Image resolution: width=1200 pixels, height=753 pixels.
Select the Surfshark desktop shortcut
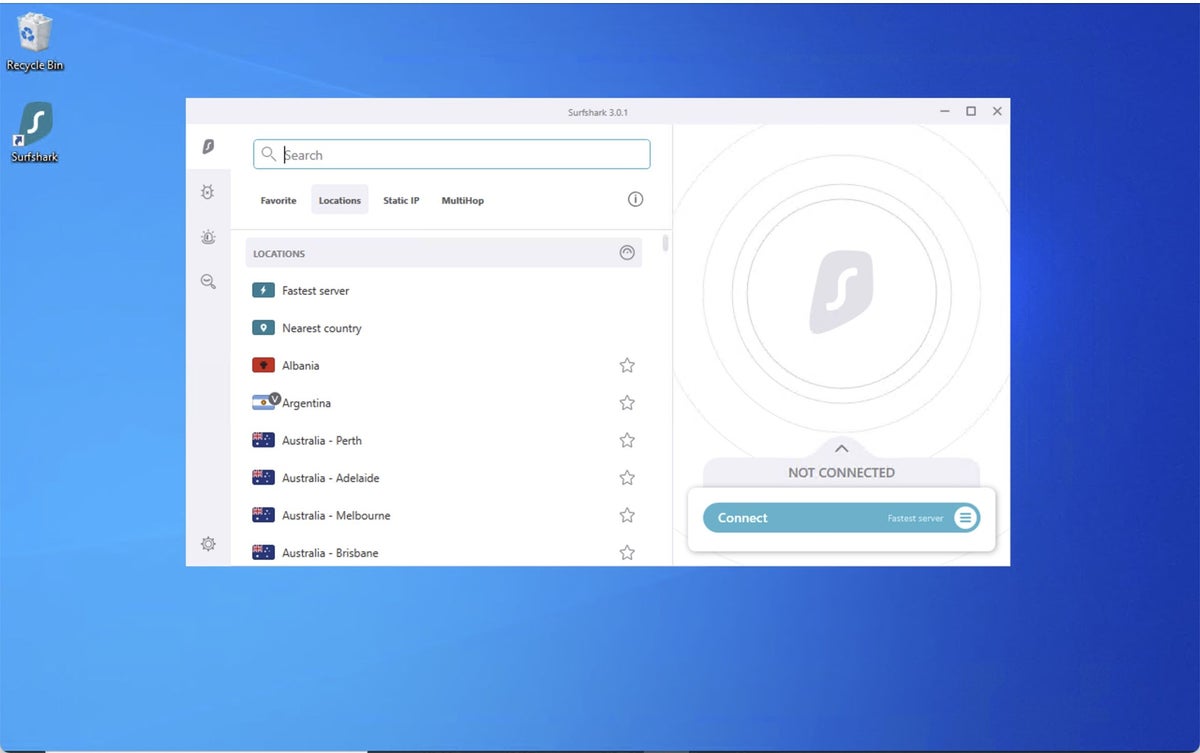coord(35,132)
